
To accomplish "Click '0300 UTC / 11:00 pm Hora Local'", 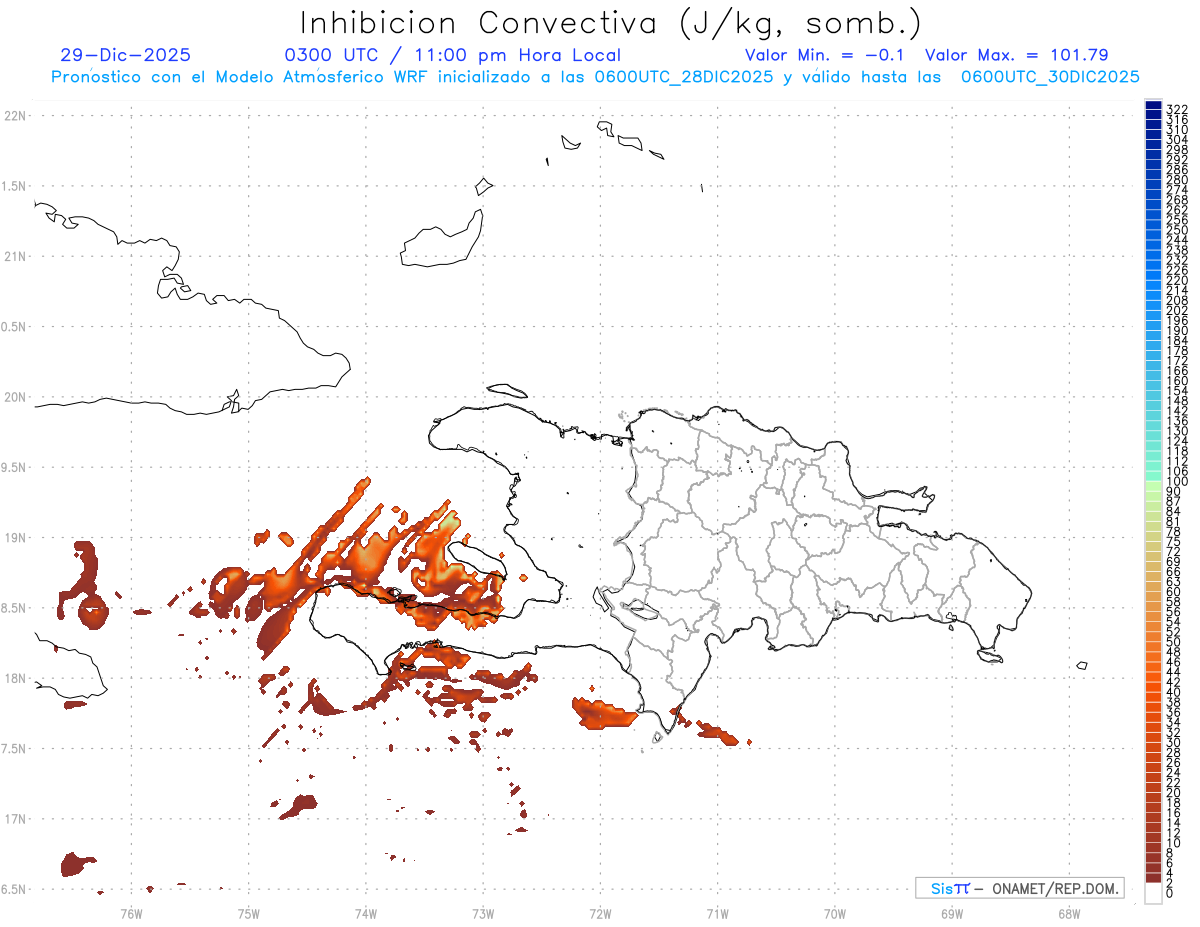I will (453, 56).
